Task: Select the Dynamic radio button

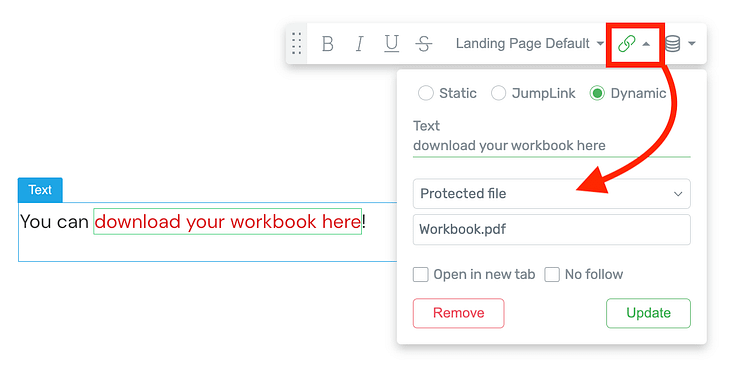Action: [597, 93]
